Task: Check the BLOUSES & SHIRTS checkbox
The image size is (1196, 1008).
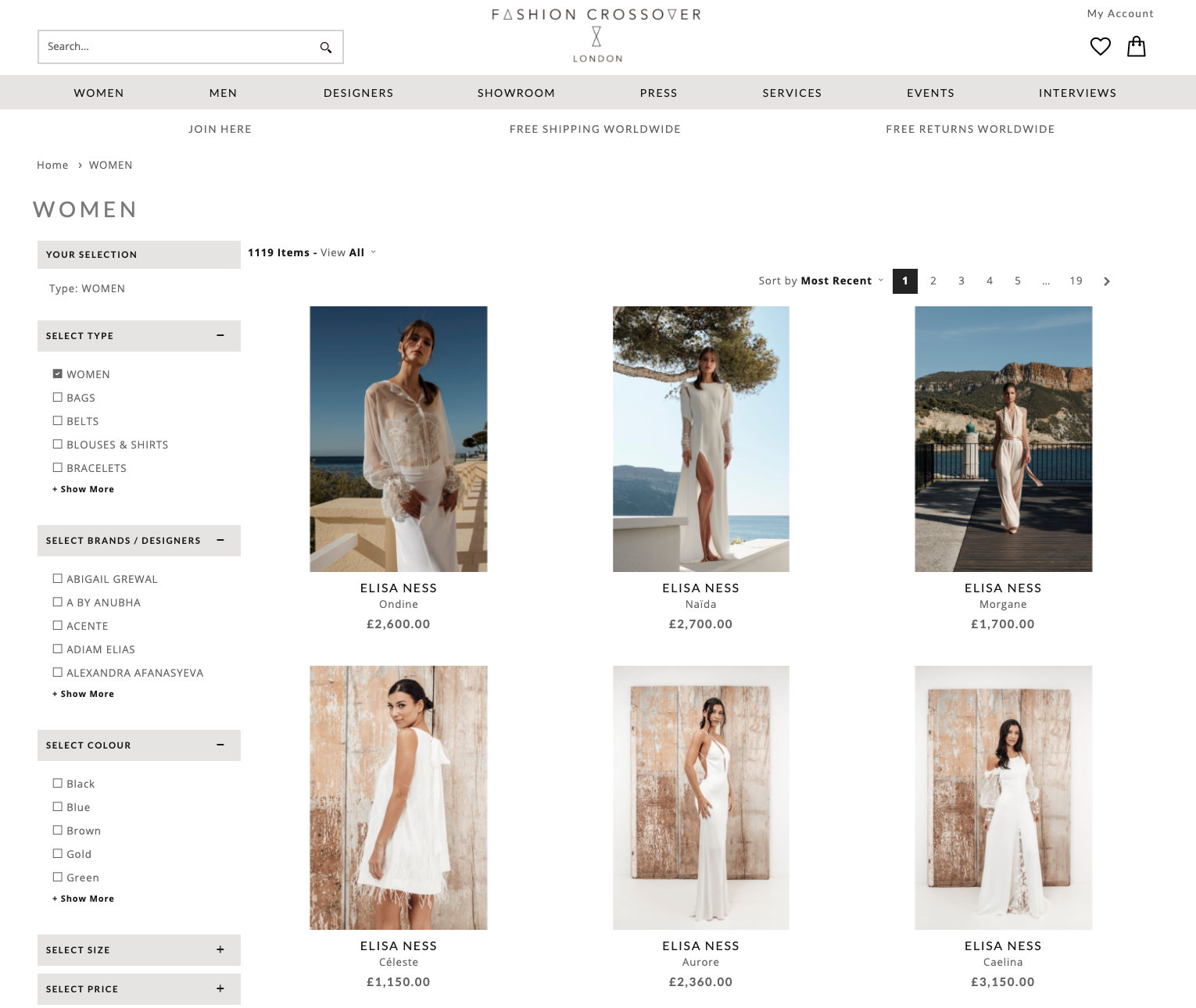Action: point(57,445)
